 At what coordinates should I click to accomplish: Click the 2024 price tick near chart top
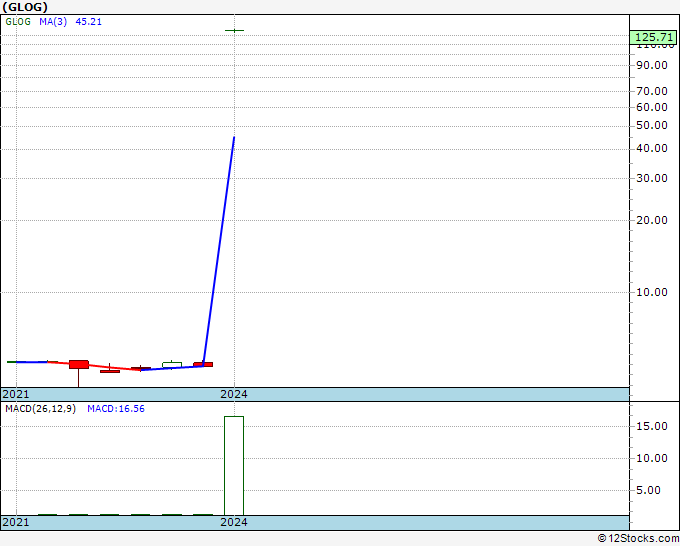pyautogui.click(x=234, y=31)
